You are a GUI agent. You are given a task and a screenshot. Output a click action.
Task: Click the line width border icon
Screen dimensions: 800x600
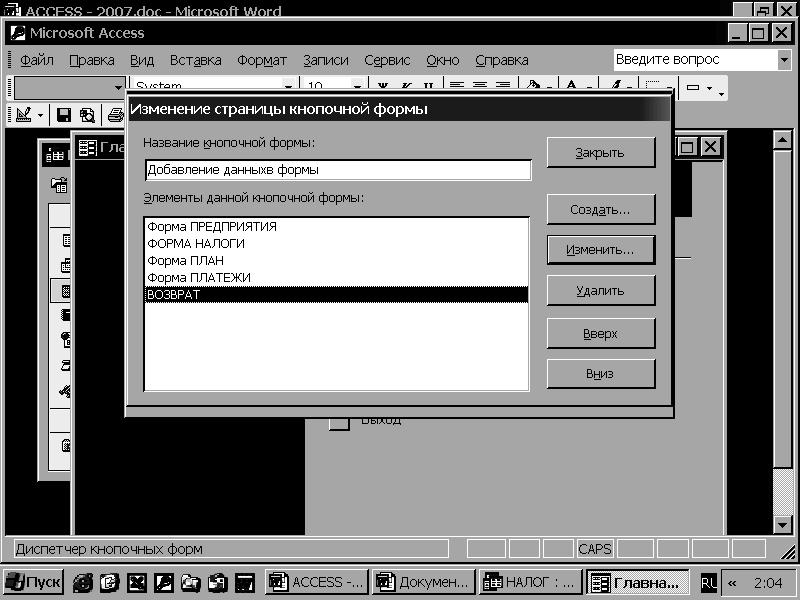pyautogui.click(x=653, y=85)
